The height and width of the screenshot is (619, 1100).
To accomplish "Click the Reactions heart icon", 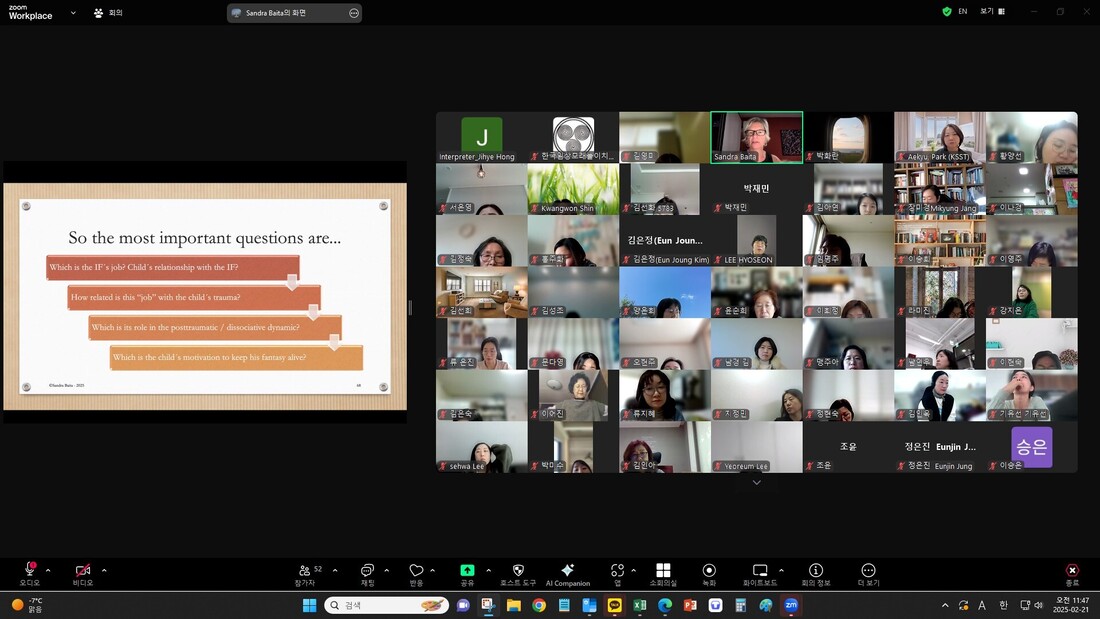I will [x=416, y=571].
